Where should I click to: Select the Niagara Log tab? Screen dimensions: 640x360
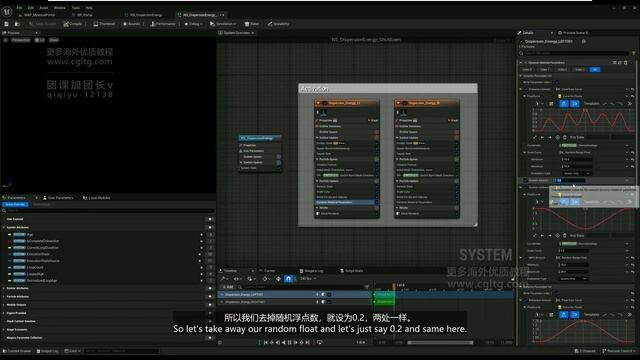pos(311,271)
